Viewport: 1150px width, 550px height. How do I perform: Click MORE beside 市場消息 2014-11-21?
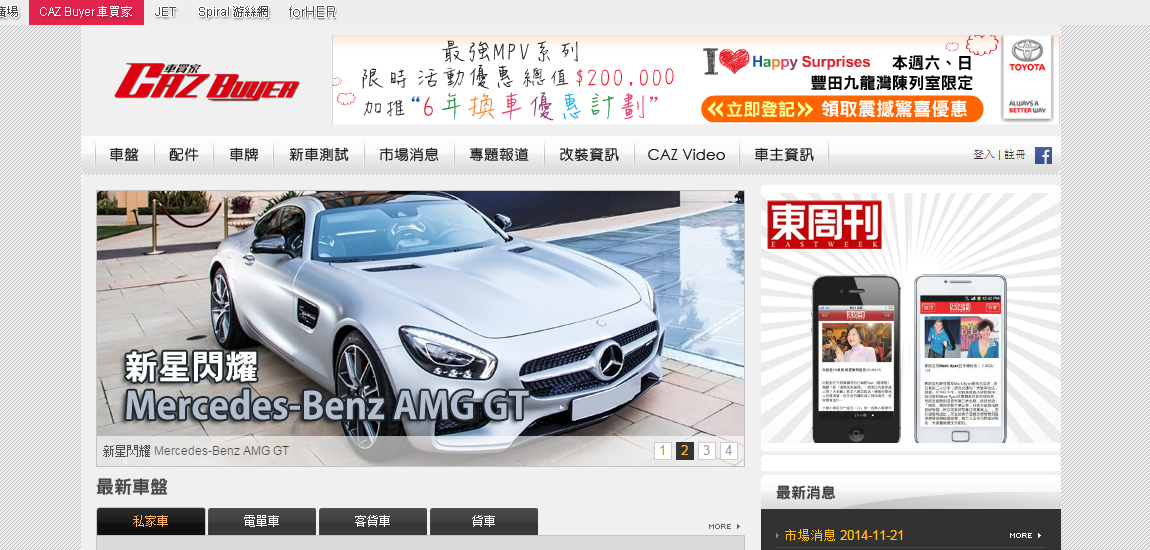point(1025,535)
